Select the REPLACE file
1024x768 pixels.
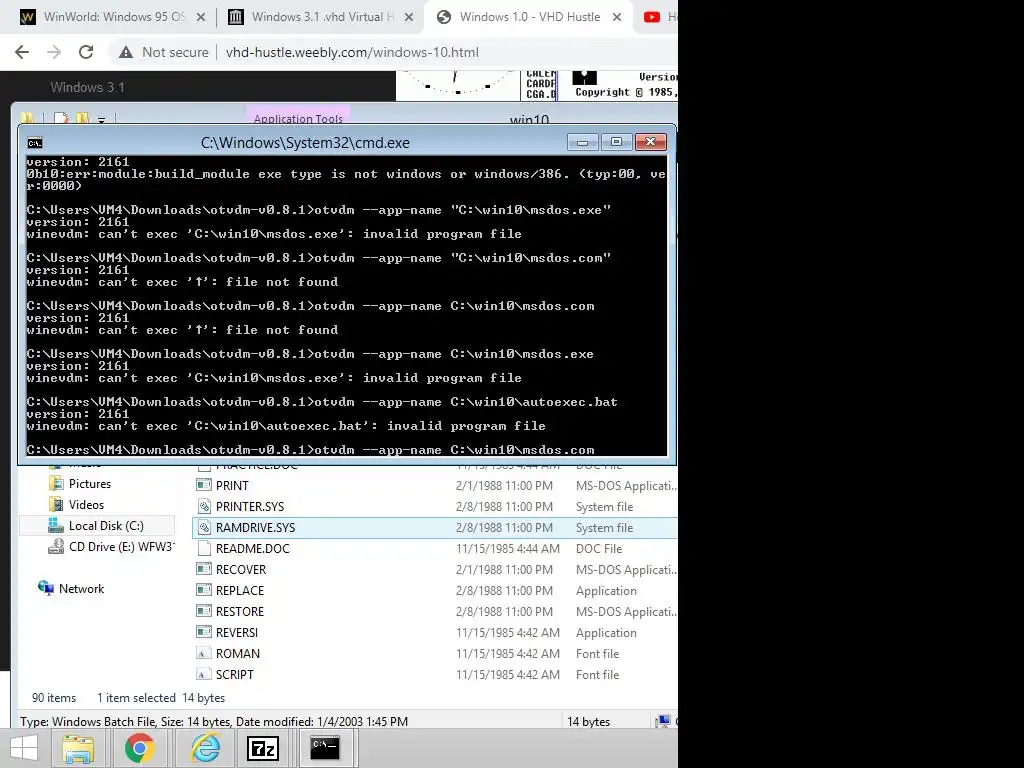coord(240,590)
